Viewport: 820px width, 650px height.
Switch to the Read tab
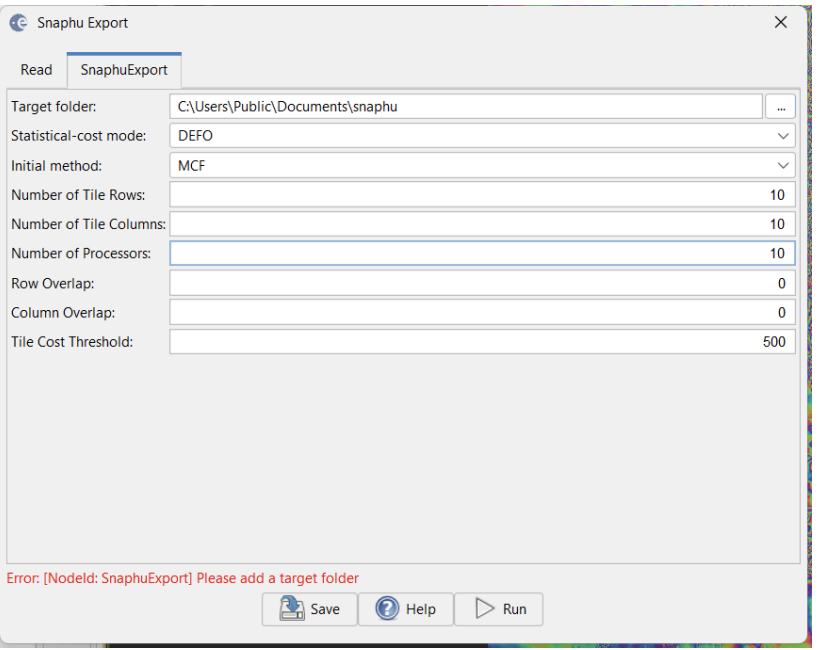click(x=36, y=70)
